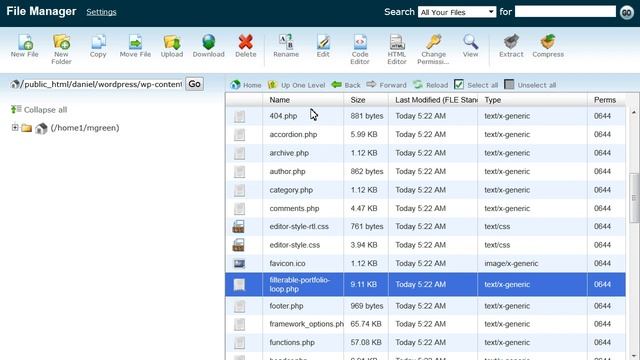Image resolution: width=640 pixels, height=360 pixels.
Task: Click the highlighted filterable-portfolio-loop.php row
Action: pos(425,284)
